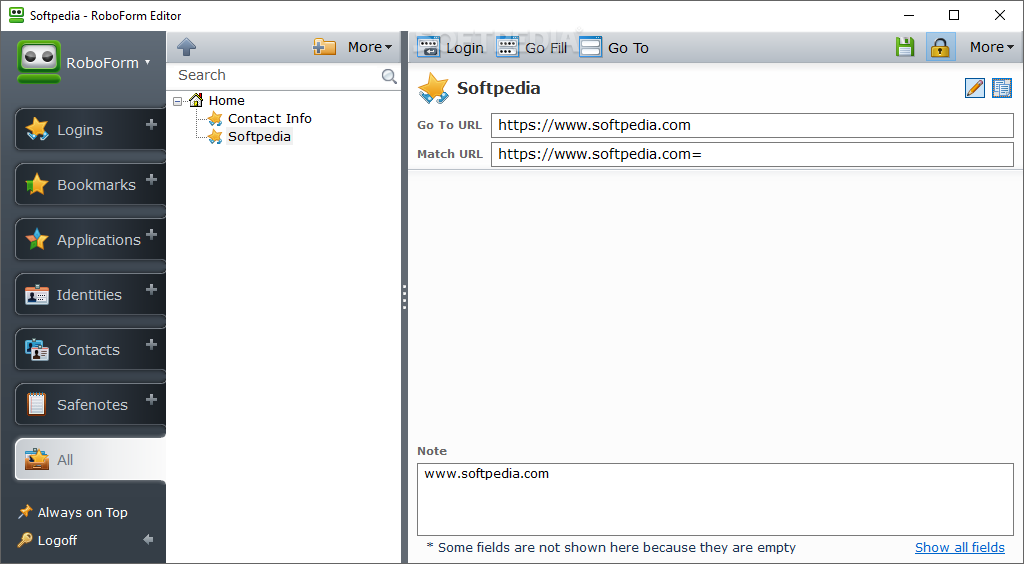Screen dimensions: 1024x564
Task: Edit the Go To URL field
Action: pos(752,125)
